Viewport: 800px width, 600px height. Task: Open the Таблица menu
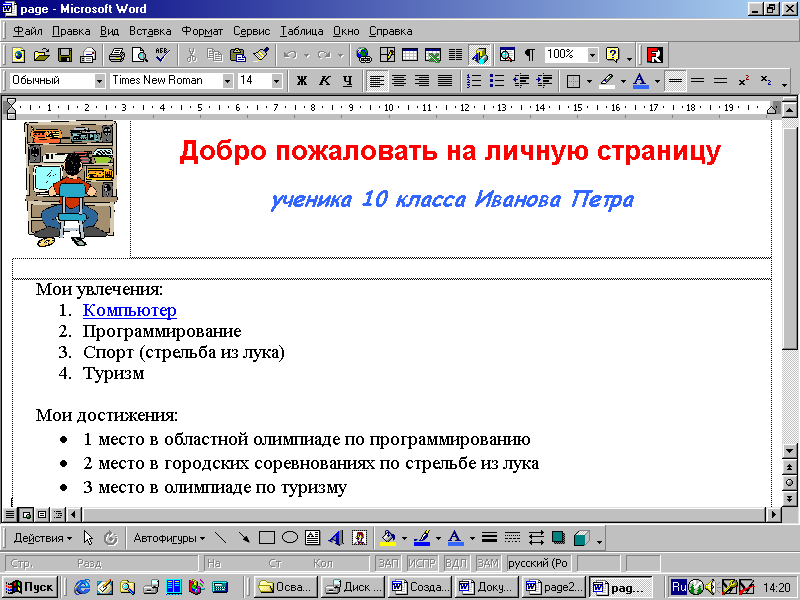click(301, 31)
